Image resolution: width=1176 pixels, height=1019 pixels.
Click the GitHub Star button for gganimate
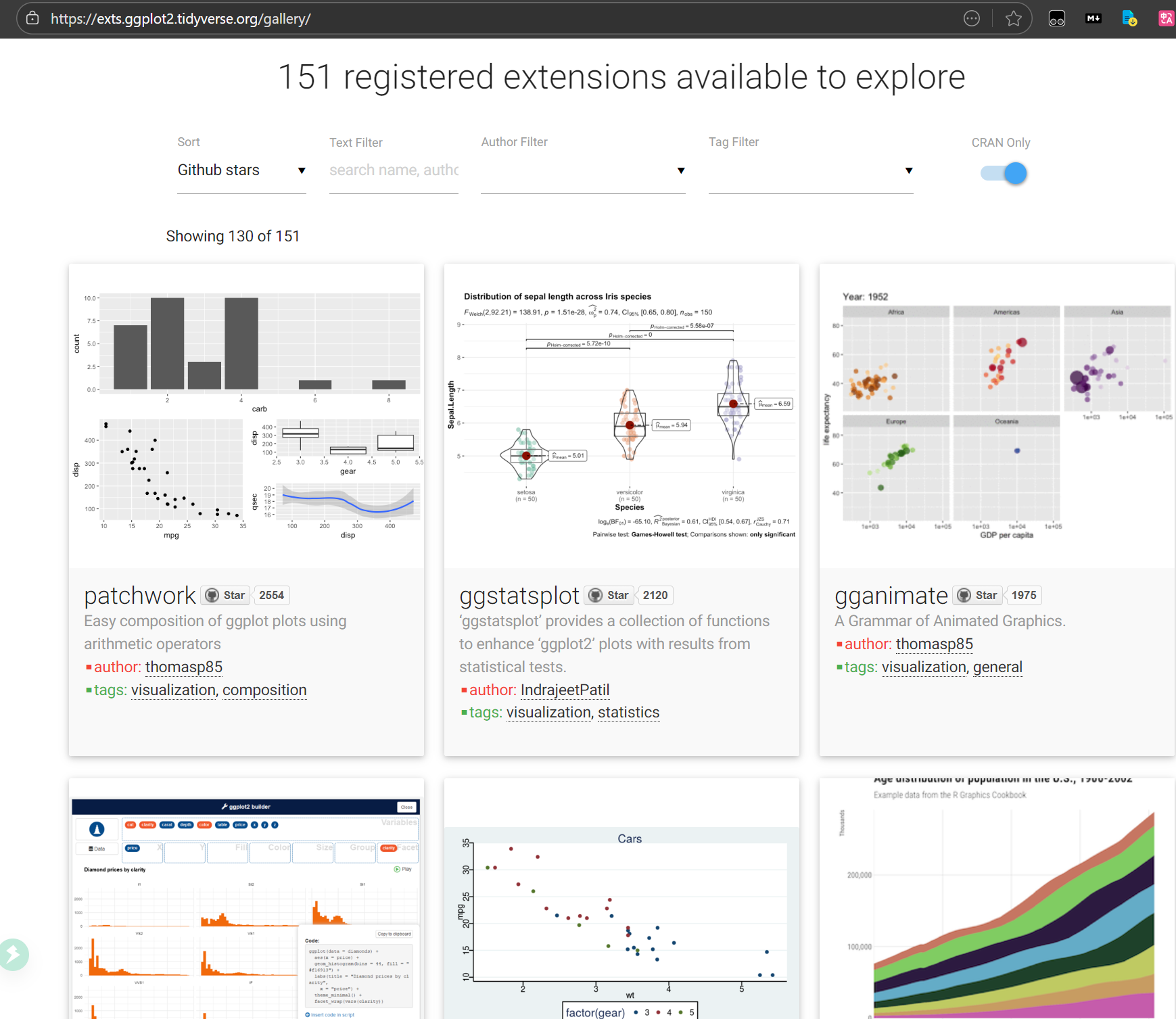pos(977,595)
